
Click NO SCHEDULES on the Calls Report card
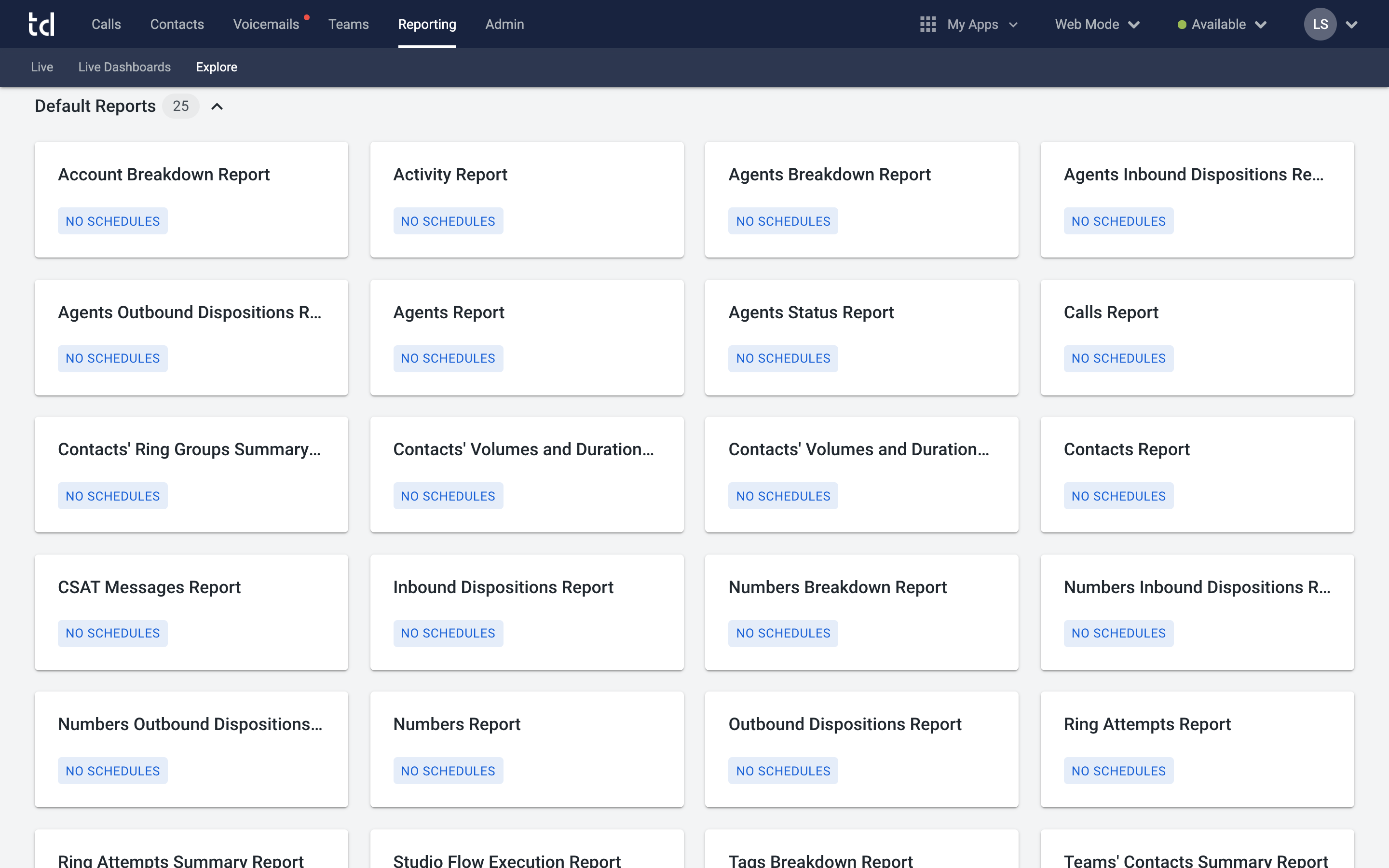point(1118,358)
